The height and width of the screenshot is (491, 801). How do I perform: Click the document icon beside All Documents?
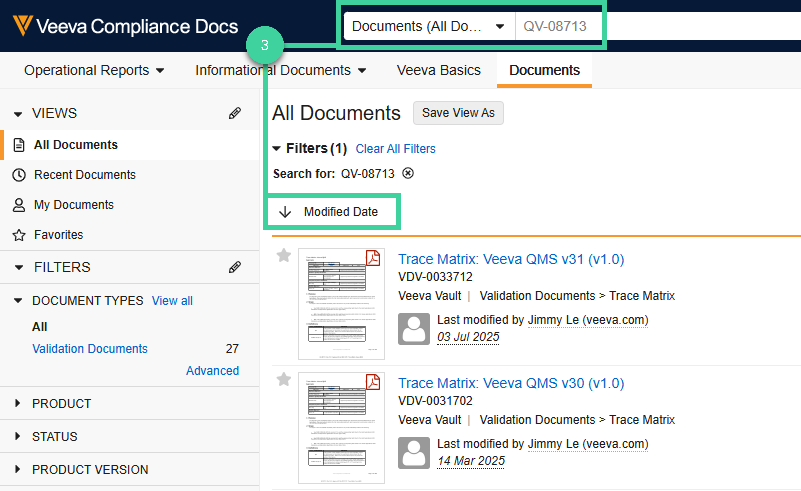click(19, 145)
